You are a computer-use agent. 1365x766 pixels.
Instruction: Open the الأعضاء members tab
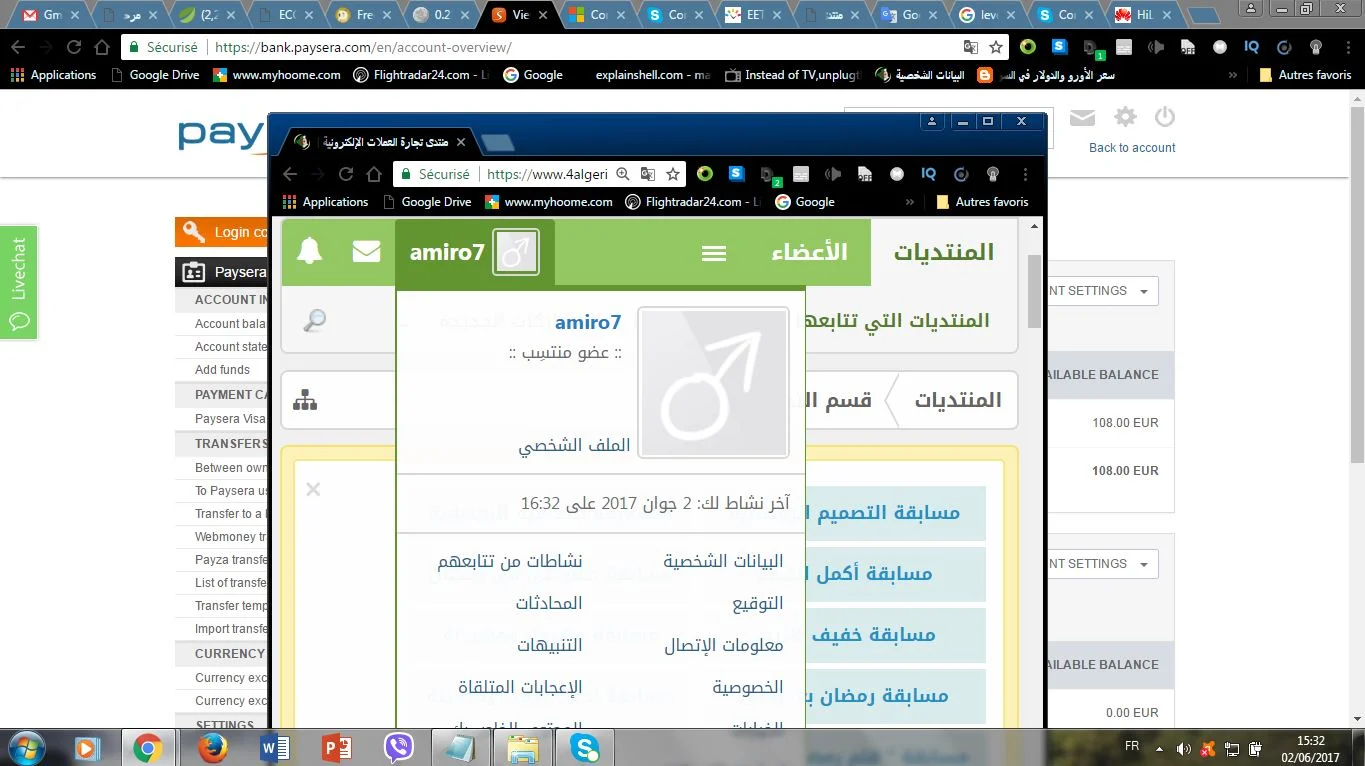(x=809, y=251)
